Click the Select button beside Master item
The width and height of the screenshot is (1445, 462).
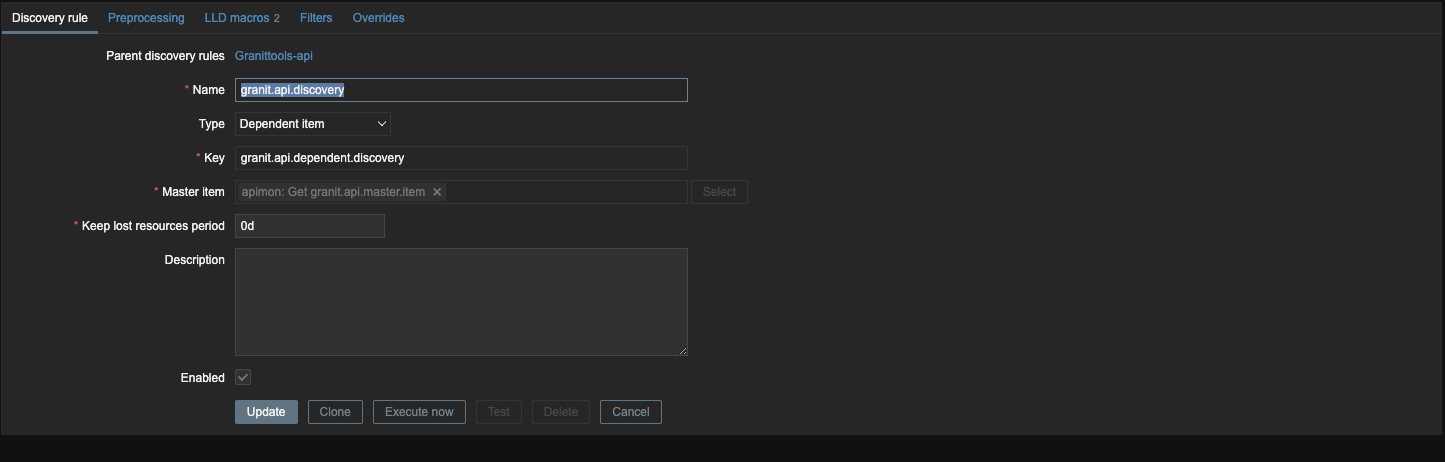[719, 192]
